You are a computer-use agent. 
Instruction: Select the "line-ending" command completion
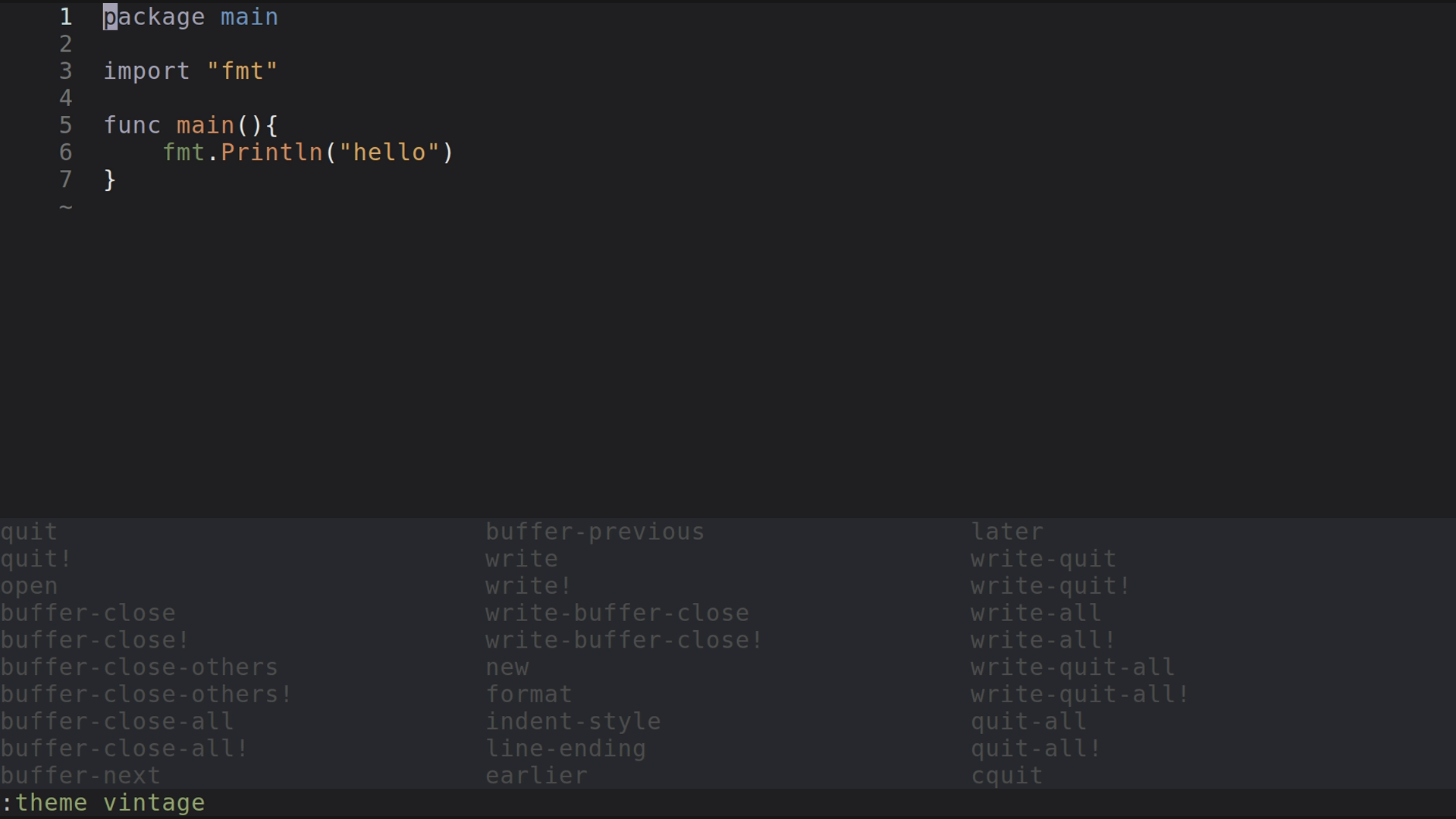coord(565,748)
